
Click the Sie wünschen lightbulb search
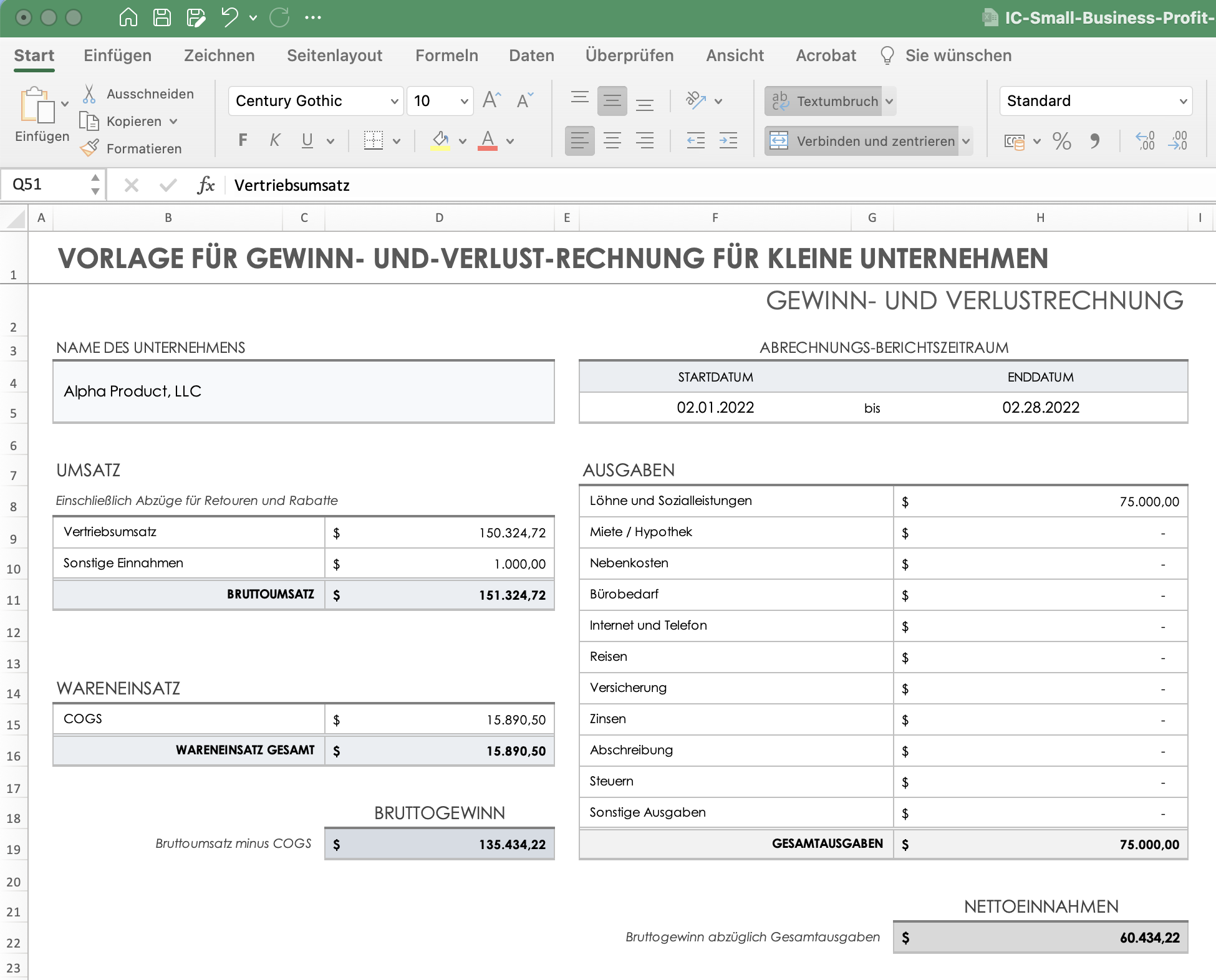(x=945, y=55)
